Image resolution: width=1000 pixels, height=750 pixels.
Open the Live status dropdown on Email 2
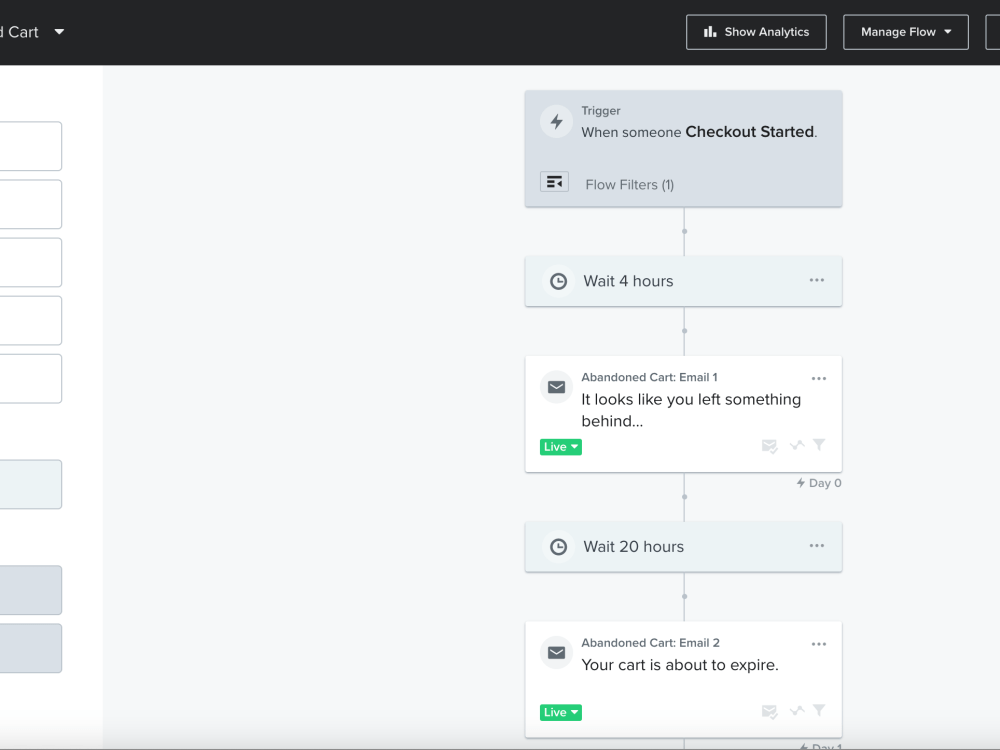[x=560, y=712]
